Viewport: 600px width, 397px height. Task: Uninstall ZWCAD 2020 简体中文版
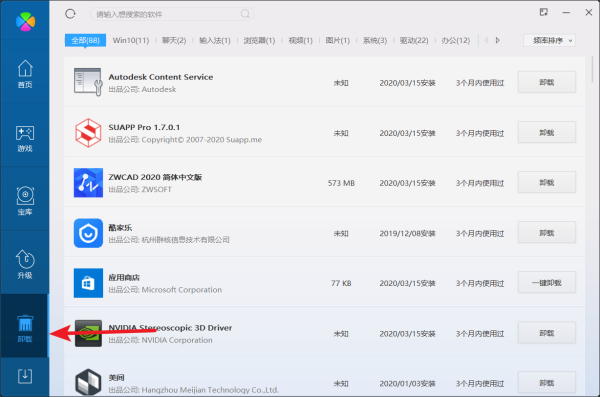[x=546, y=182]
